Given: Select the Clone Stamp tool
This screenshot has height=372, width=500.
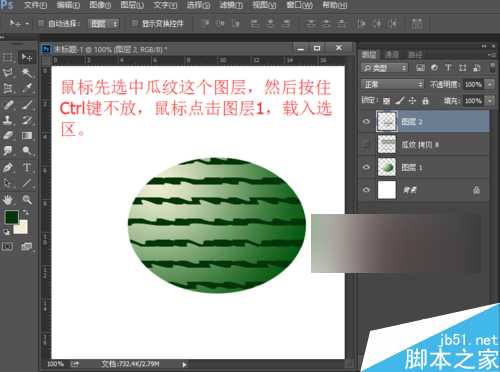Looking at the screenshot, I should (8, 120).
